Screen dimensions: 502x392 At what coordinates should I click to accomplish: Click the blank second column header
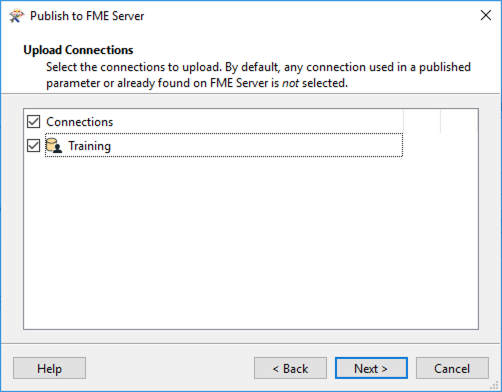point(422,121)
